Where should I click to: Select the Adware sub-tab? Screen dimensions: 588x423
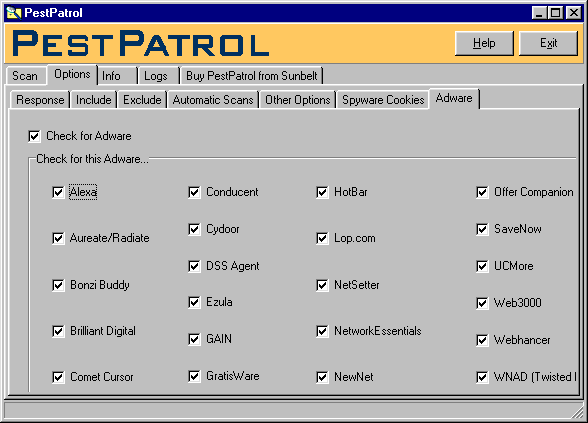point(454,98)
